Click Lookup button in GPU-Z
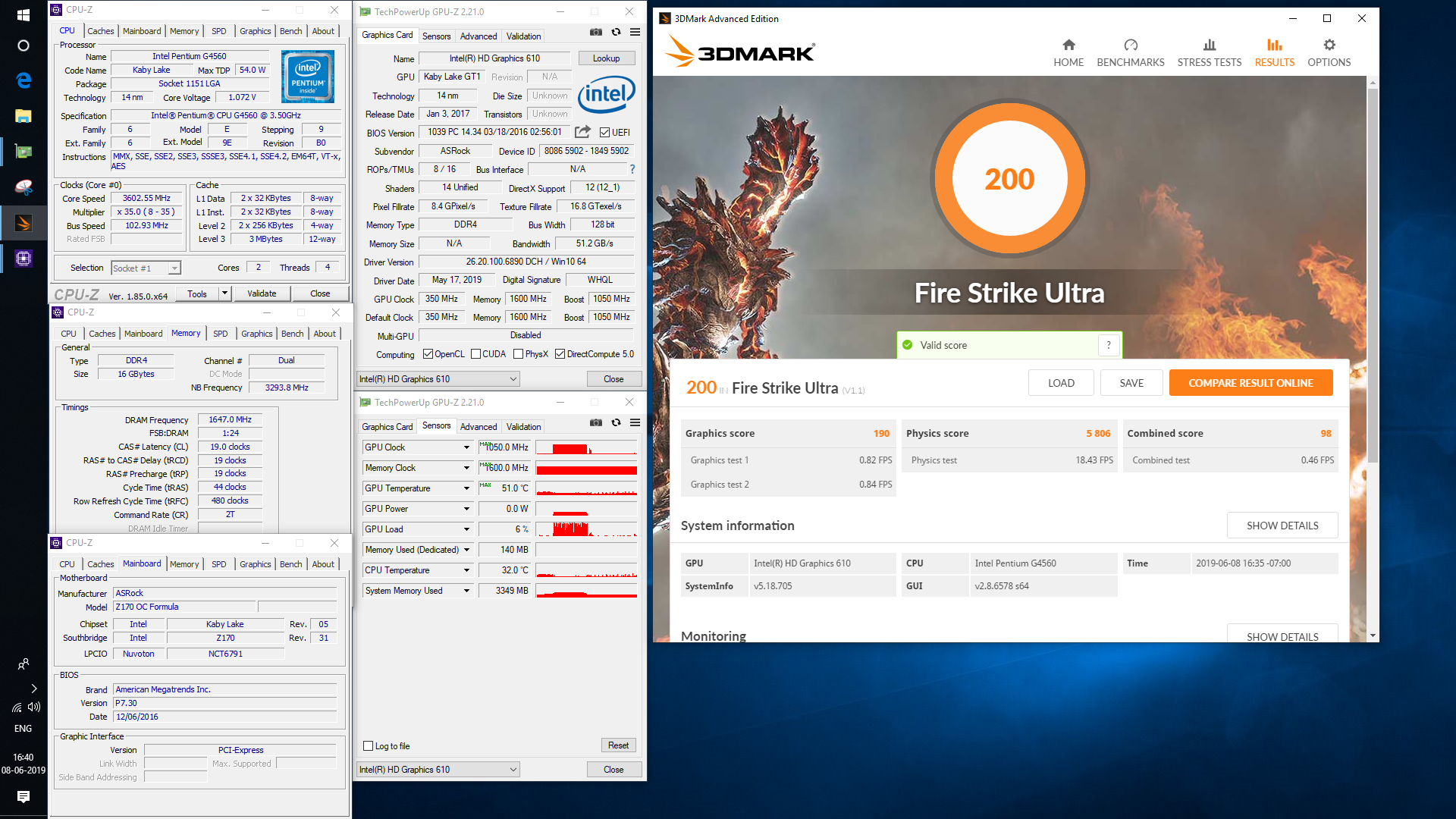Image resolution: width=1456 pixels, height=819 pixels. coord(606,58)
